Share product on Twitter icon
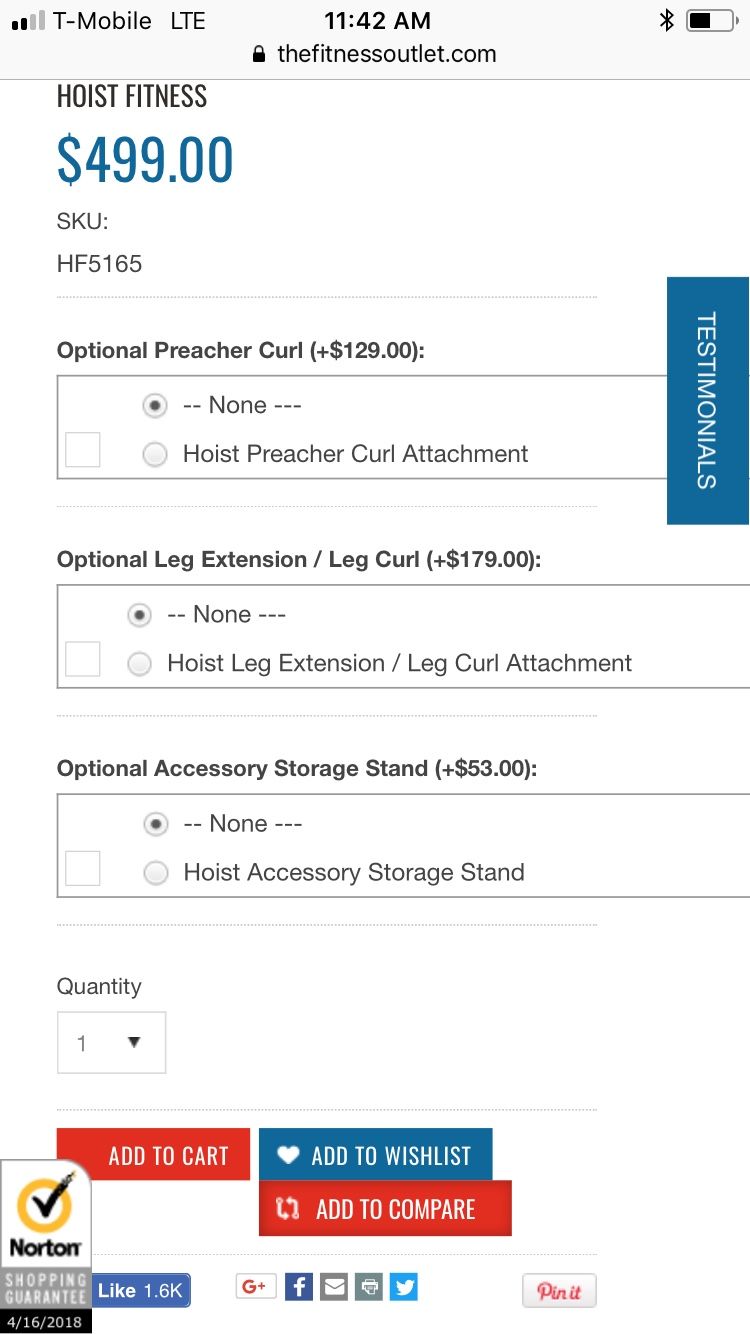750x1334 pixels. click(x=404, y=1286)
